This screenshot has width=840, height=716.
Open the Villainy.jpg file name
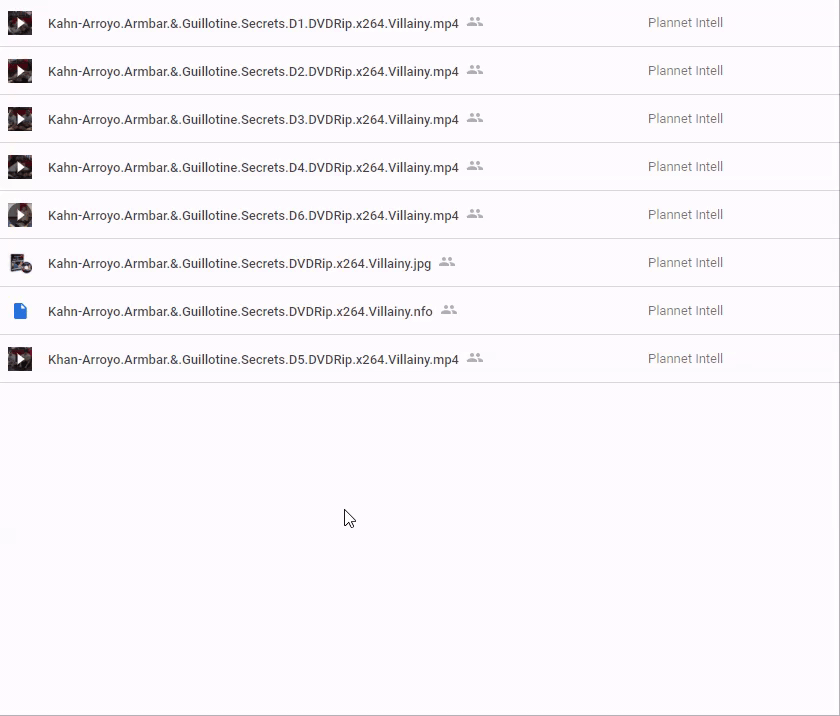(x=239, y=263)
